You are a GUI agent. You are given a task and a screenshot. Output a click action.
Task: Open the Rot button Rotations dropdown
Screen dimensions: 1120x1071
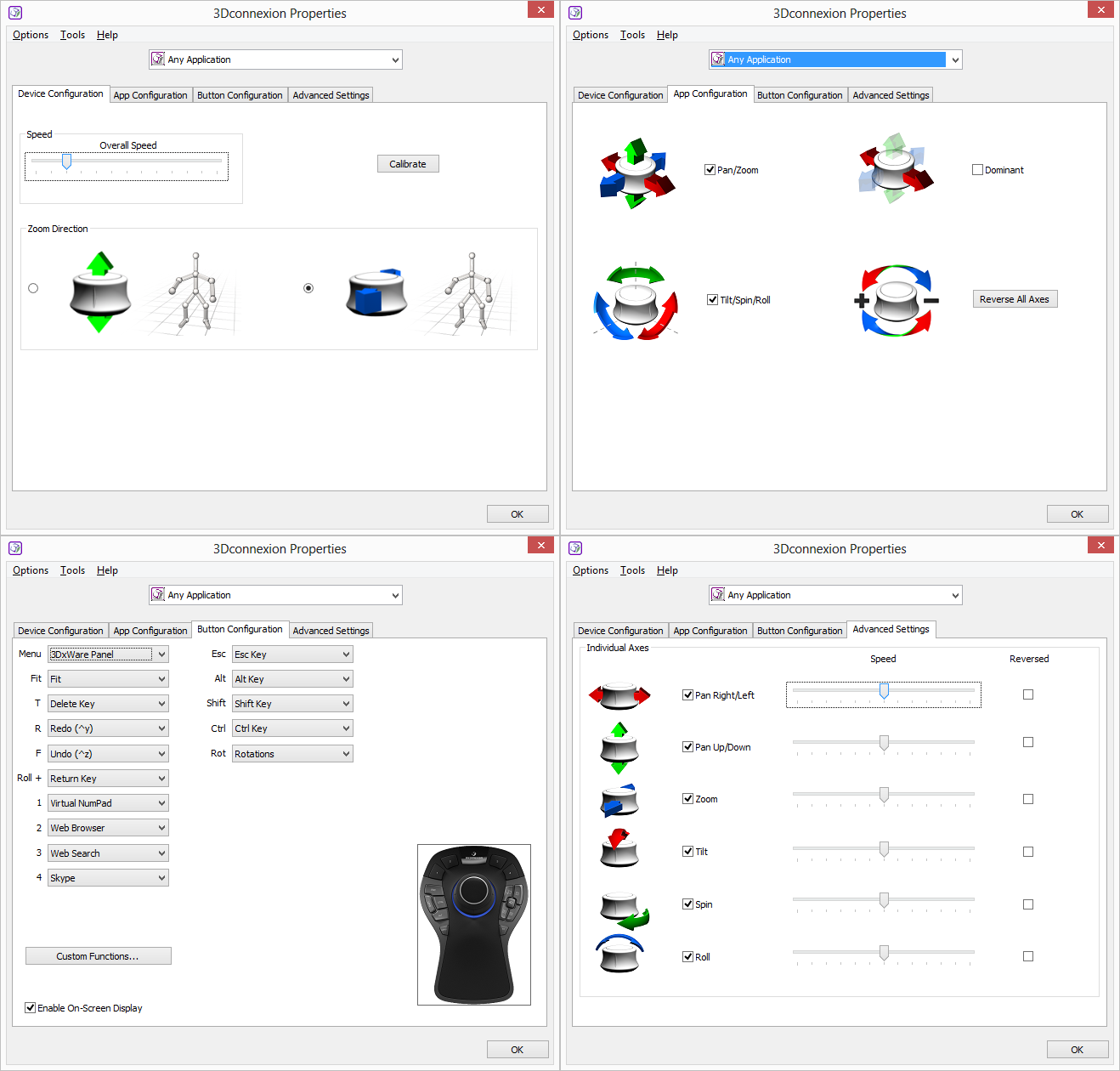coord(293,754)
